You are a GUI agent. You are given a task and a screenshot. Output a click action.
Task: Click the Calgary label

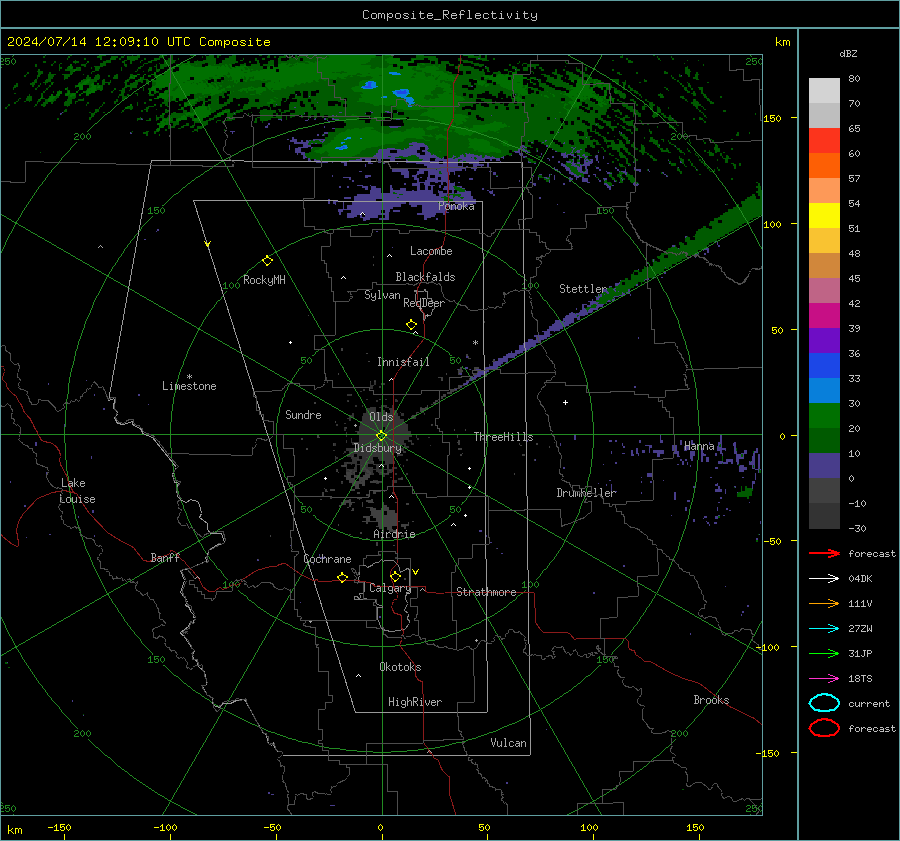pos(390,588)
